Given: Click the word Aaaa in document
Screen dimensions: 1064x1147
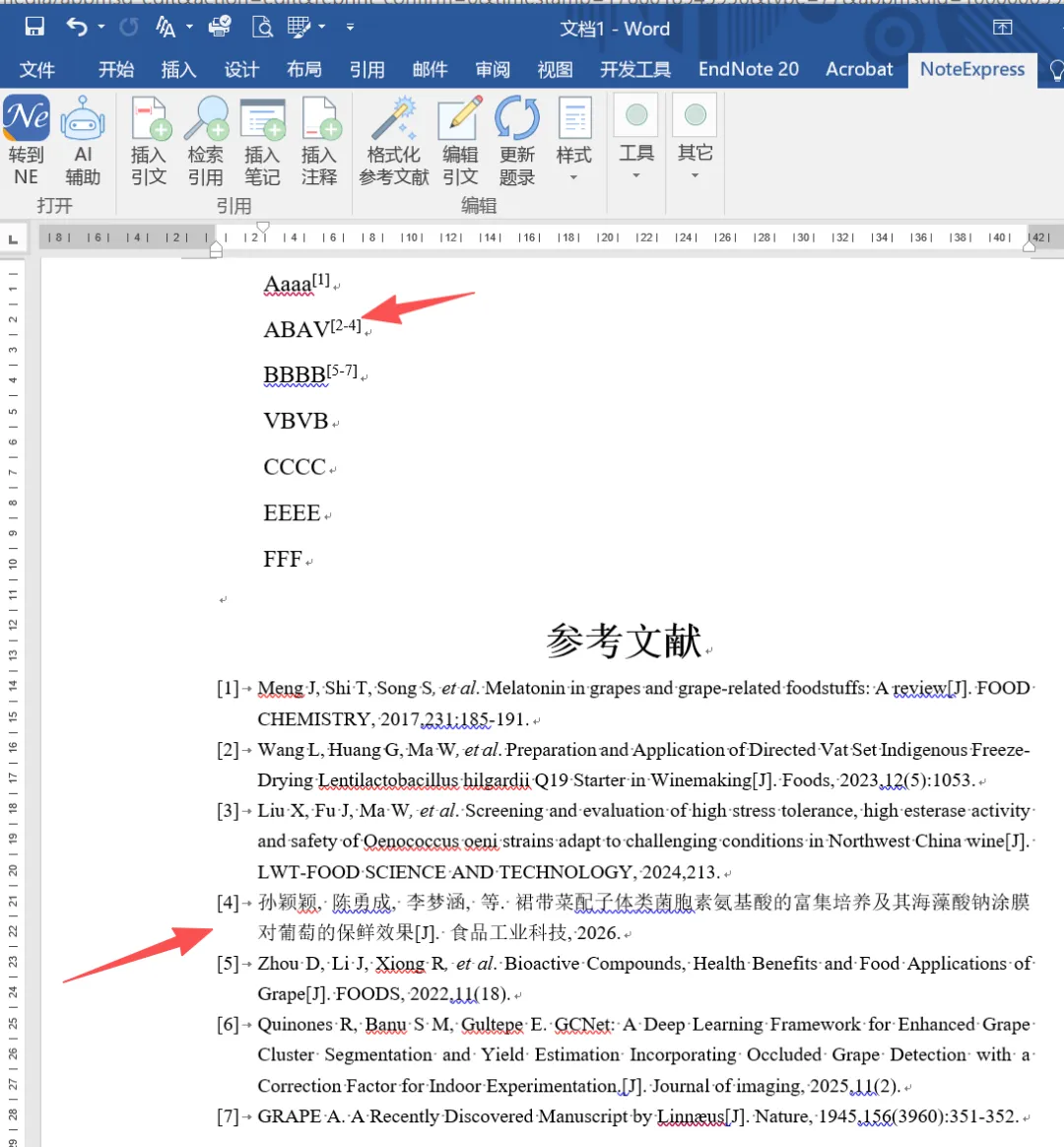Looking at the screenshot, I should click(x=288, y=285).
